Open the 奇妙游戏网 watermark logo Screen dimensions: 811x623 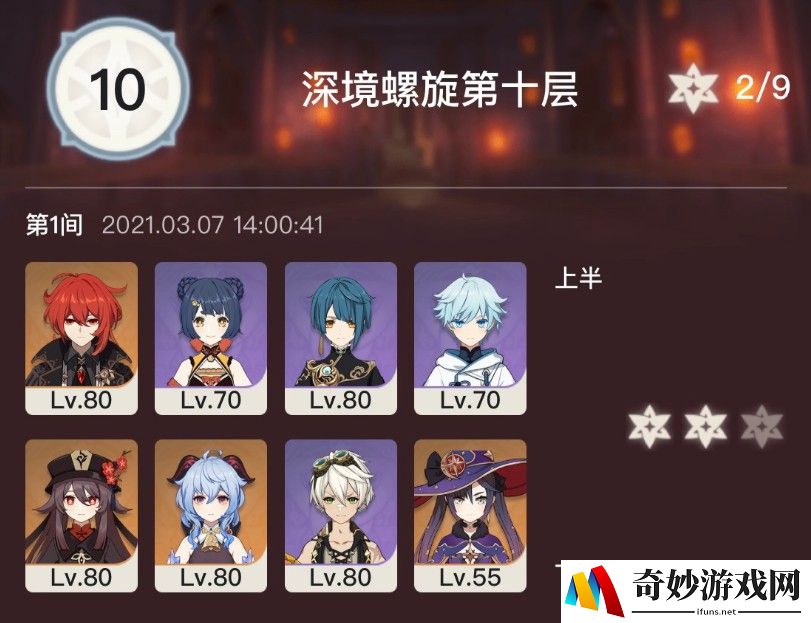point(686,591)
